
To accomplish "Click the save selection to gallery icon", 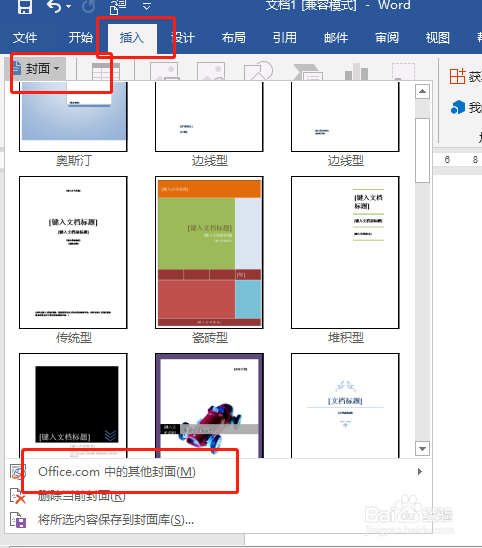I will tap(17, 520).
